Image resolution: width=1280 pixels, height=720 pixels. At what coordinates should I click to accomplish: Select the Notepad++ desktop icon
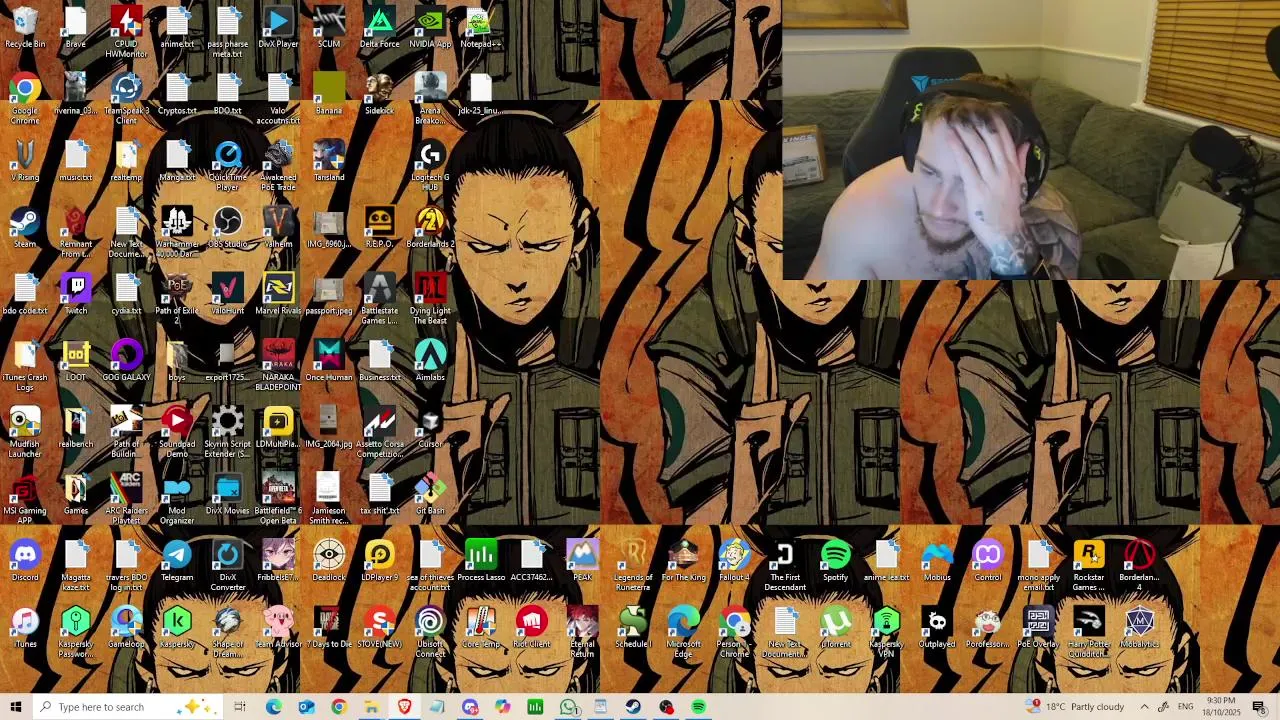[480, 27]
